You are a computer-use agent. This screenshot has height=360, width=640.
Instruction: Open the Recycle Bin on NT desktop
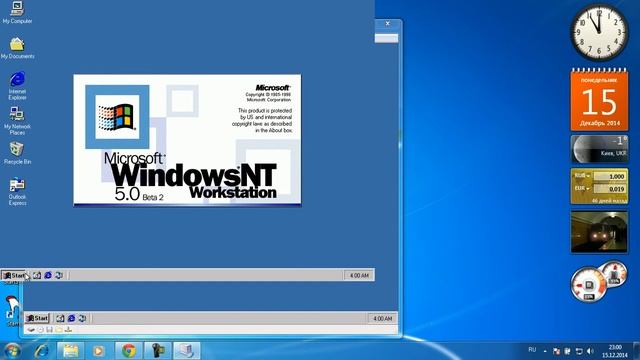tap(17, 153)
